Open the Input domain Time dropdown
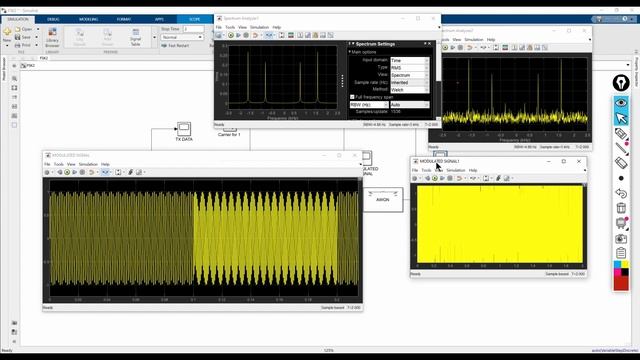The width and height of the screenshot is (640, 360). coord(410,60)
